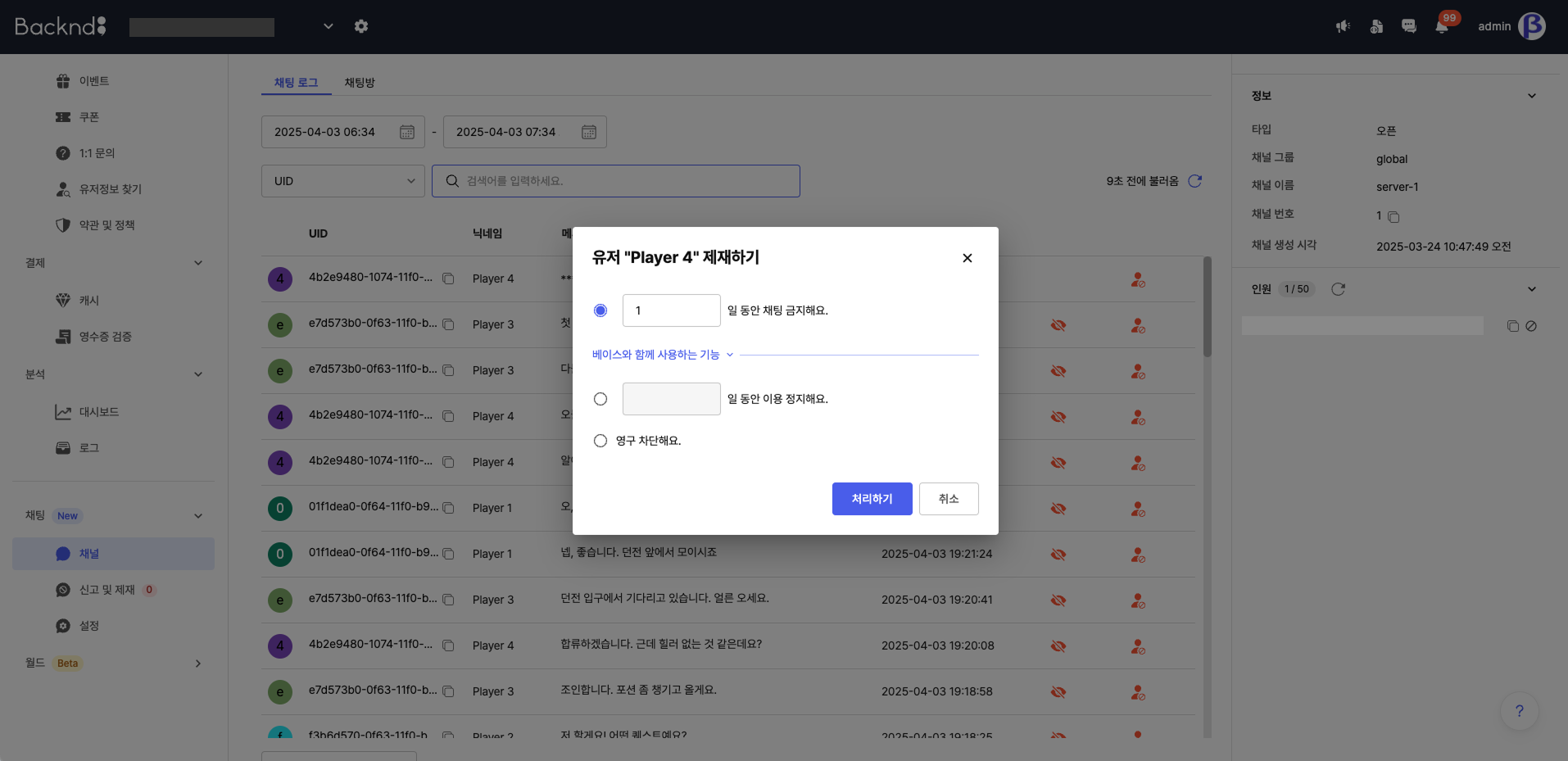Click the search keyword input field
Screen dimensions: 1568x761
click(616, 181)
